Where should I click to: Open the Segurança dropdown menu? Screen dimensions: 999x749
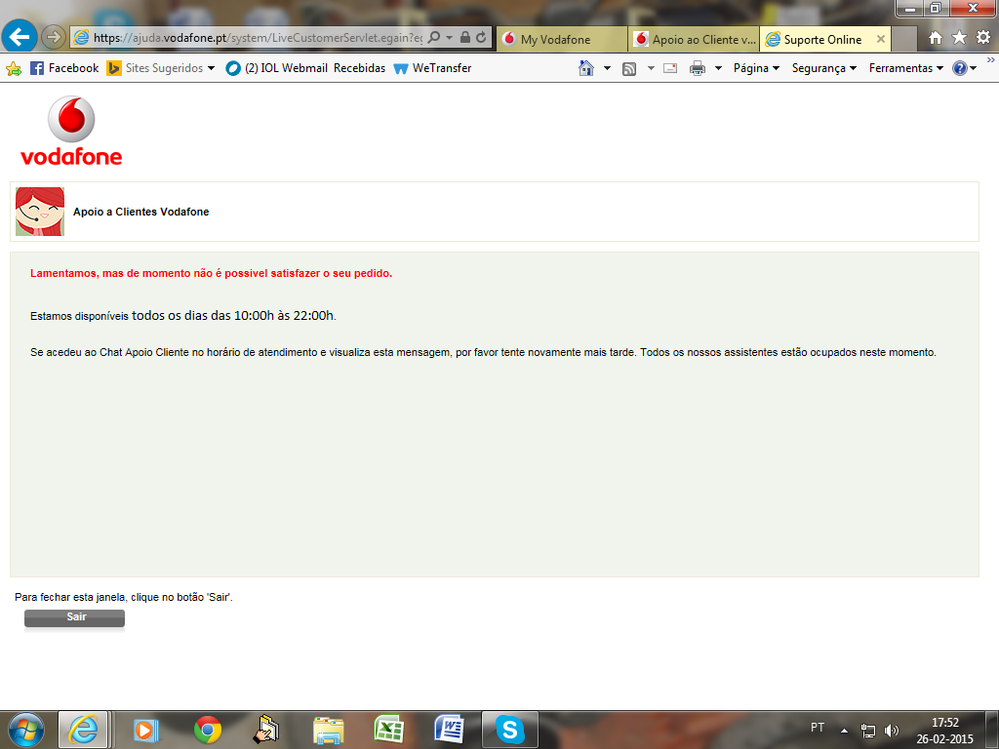(824, 68)
